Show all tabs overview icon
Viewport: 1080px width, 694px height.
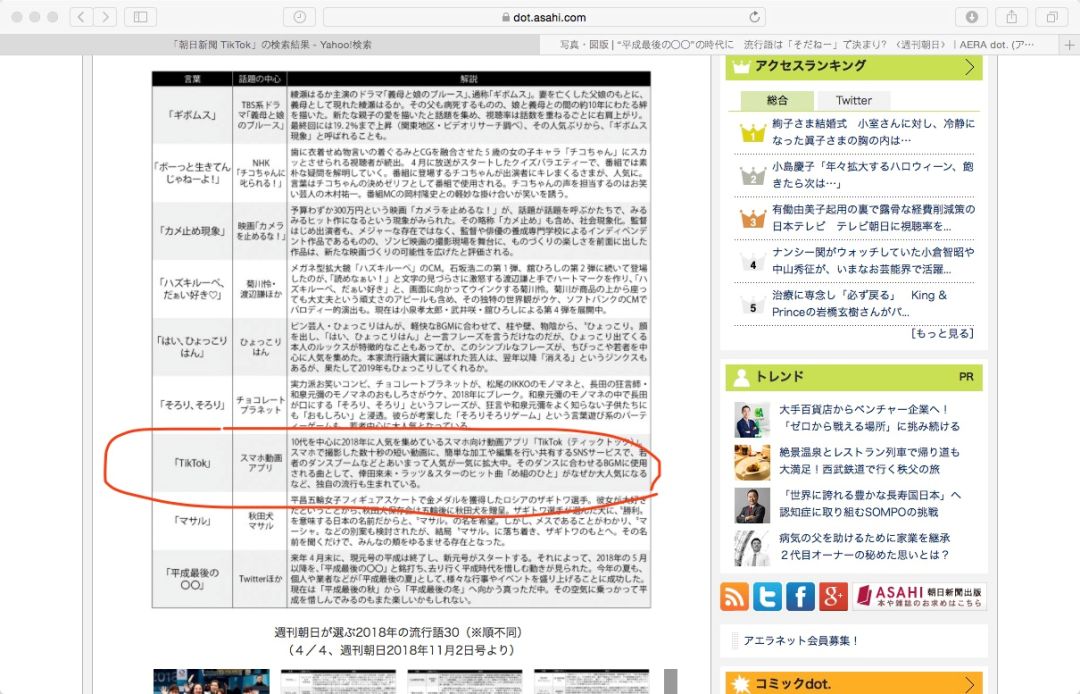1052,17
